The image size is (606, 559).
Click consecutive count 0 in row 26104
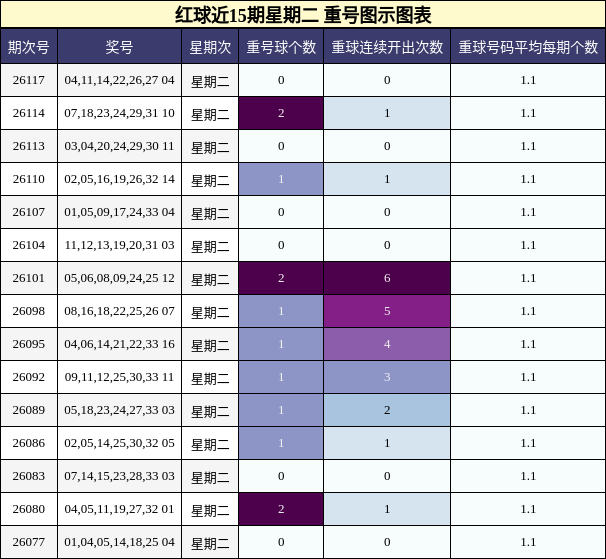(x=387, y=245)
